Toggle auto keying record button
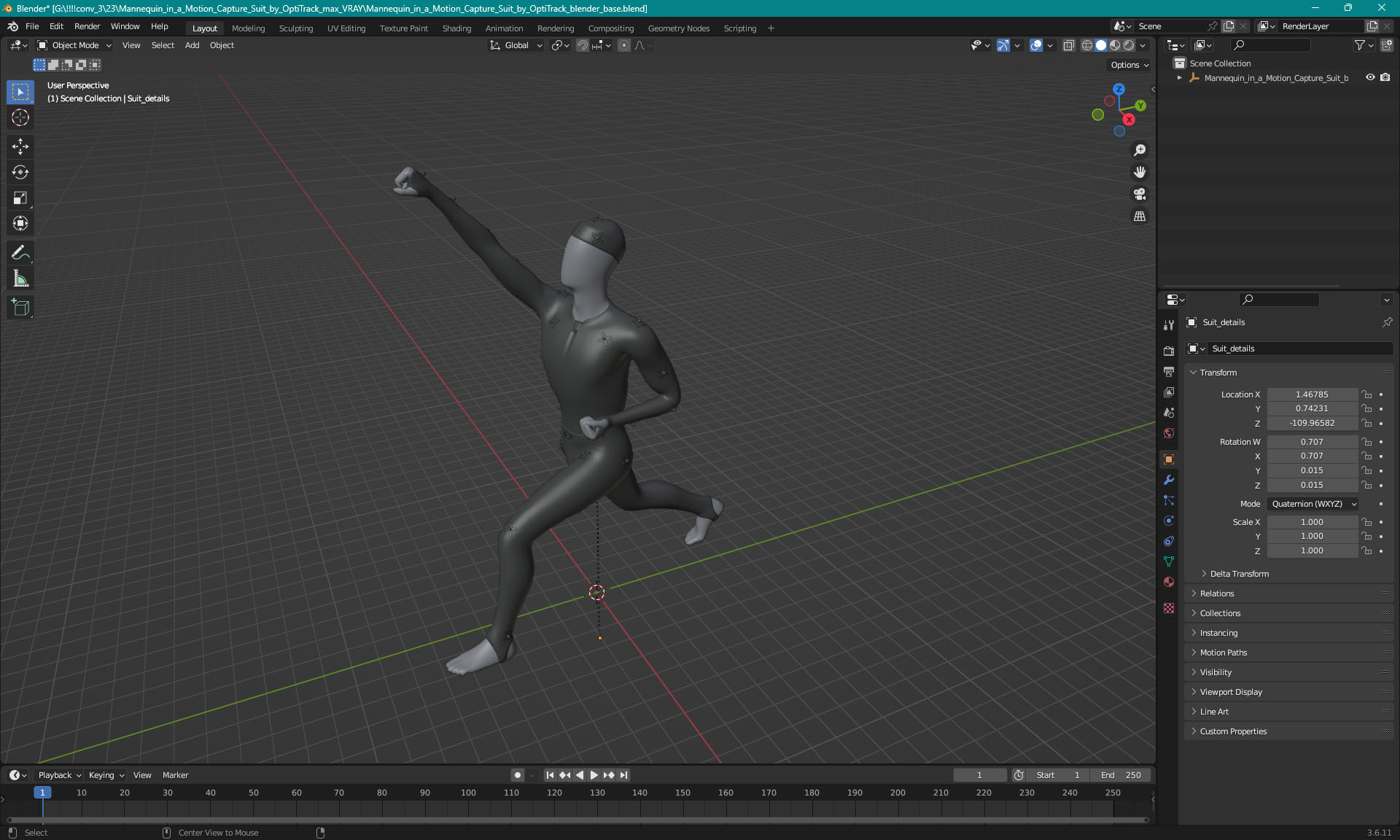1400x840 pixels. (x=517, y=775)
